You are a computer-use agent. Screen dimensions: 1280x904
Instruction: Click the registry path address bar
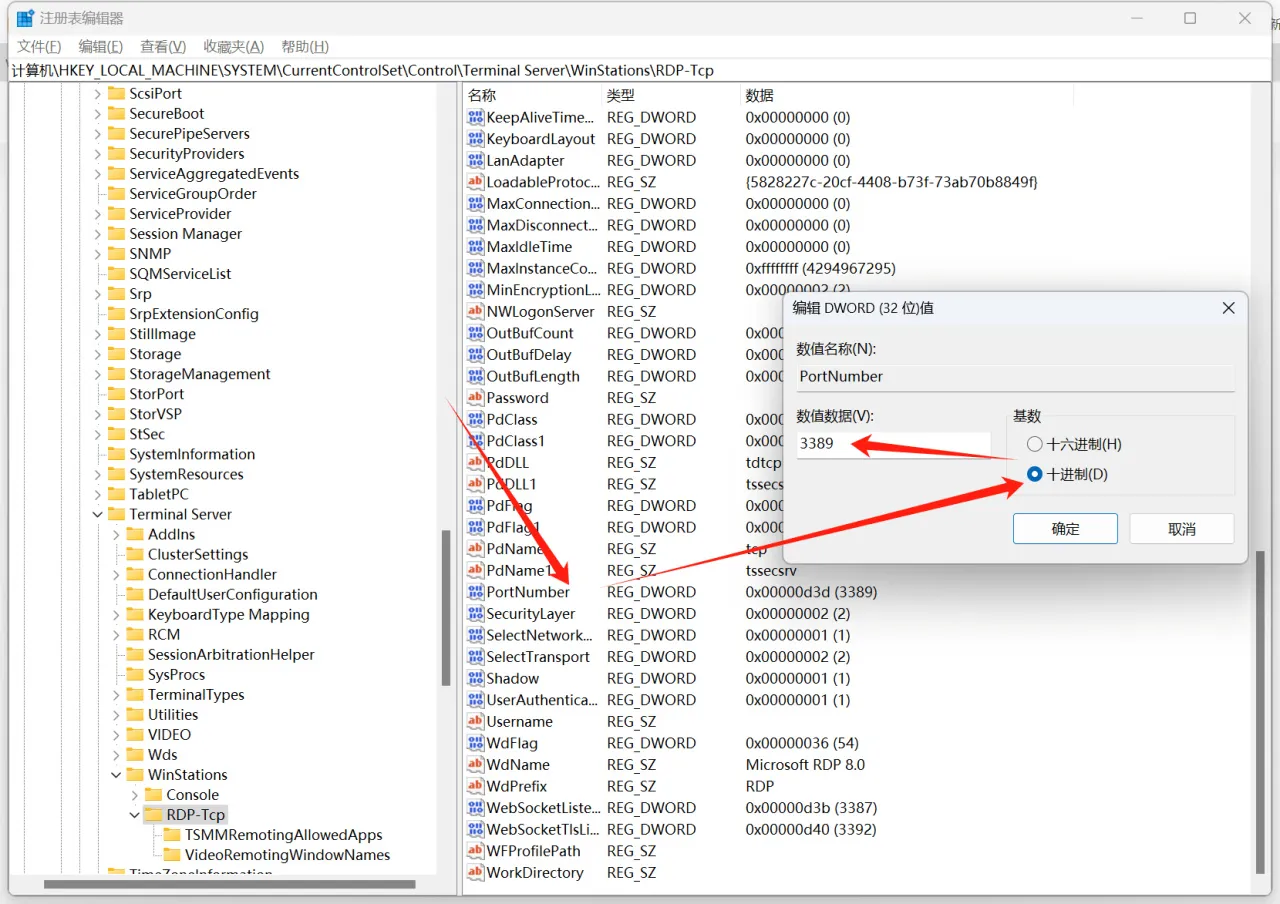click(x=640, y=70)
